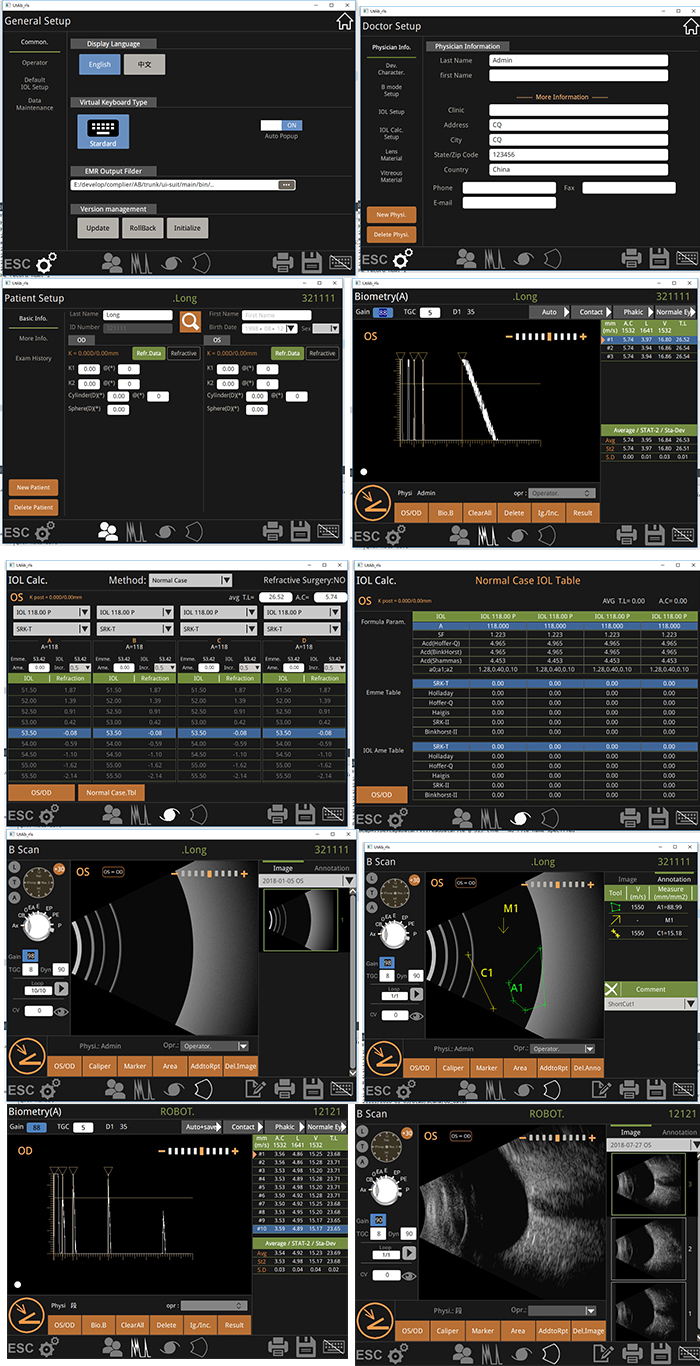Switch to Annotation tab in Long B Scan image window

[x=331, y=868]
